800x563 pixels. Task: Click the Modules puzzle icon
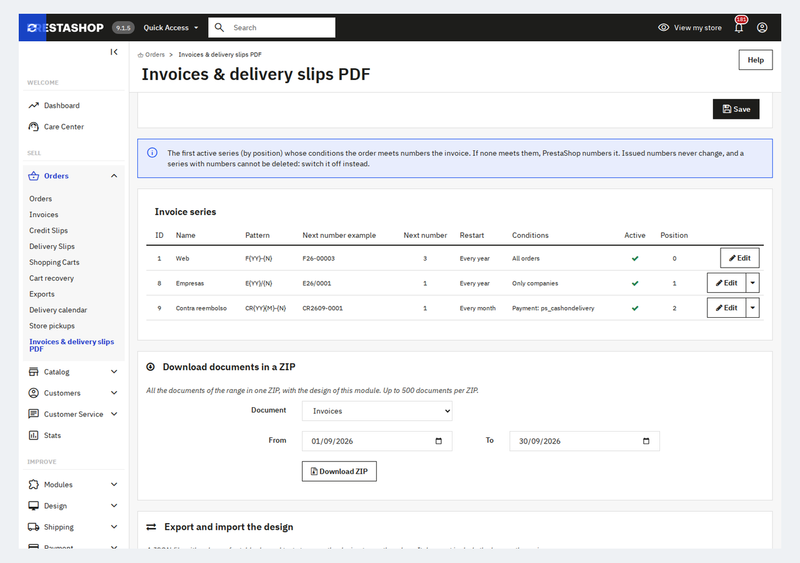click(34, 484)
